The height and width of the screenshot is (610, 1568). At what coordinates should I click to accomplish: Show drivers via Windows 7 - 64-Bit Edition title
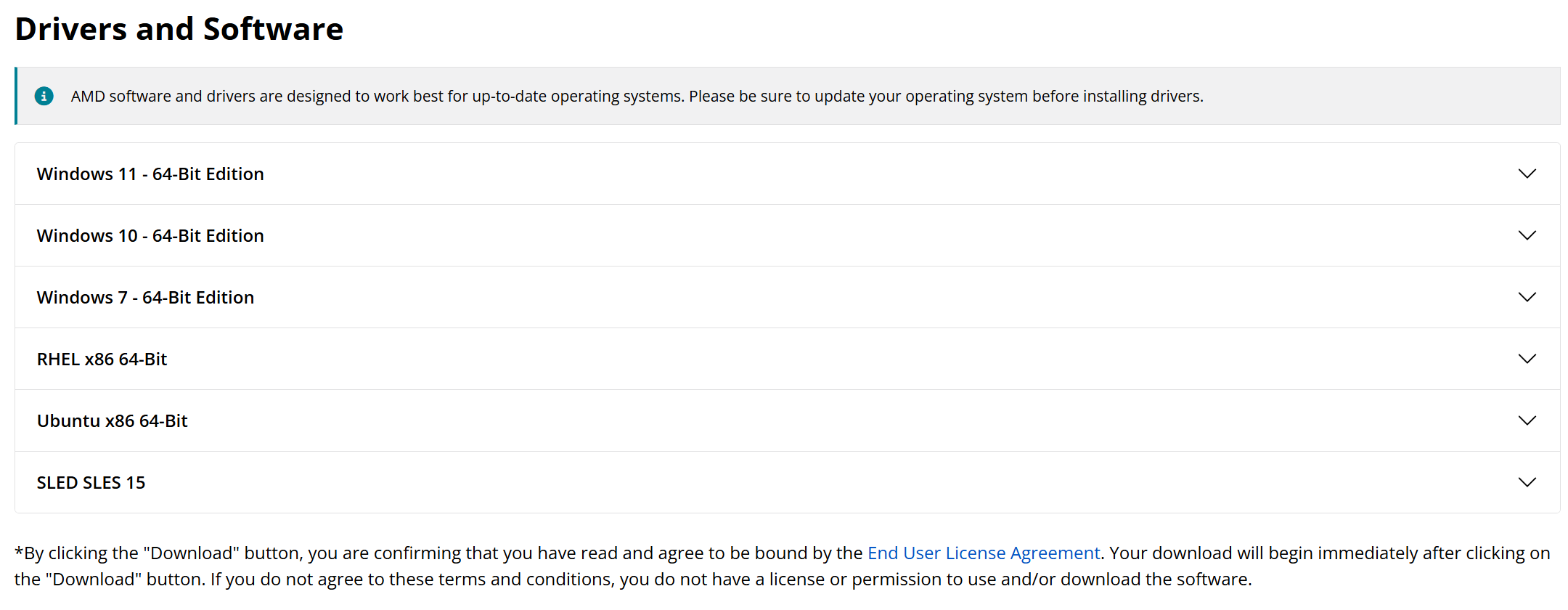pos(145,298)
